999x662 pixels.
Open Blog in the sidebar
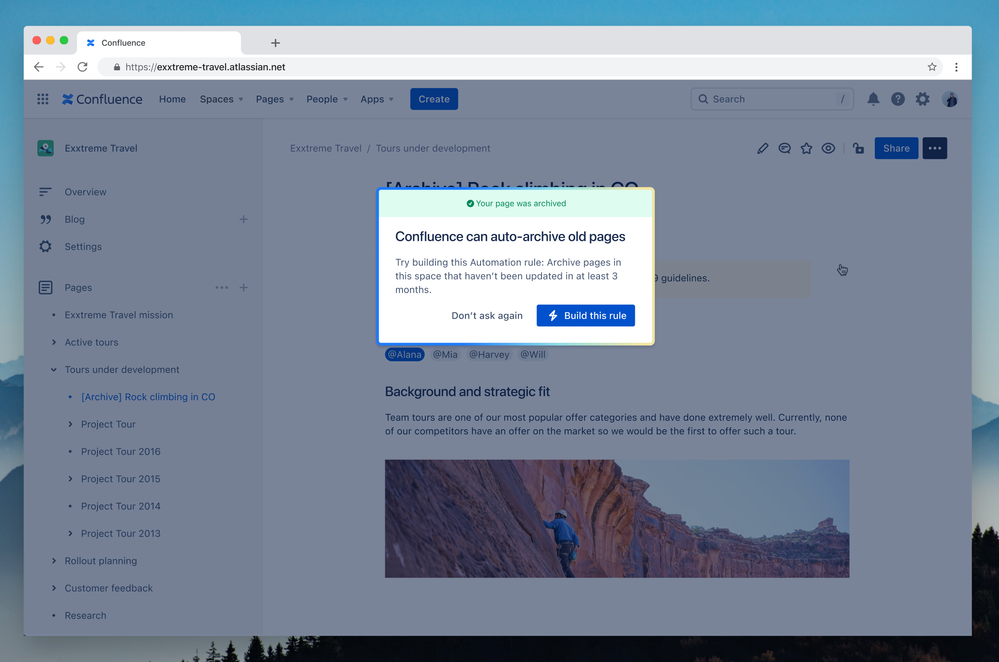[75, 219]
